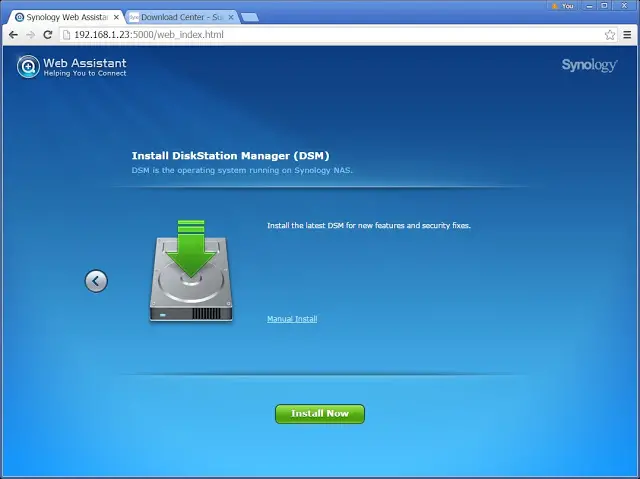Click the Helping You to Connect tagline

84,73
